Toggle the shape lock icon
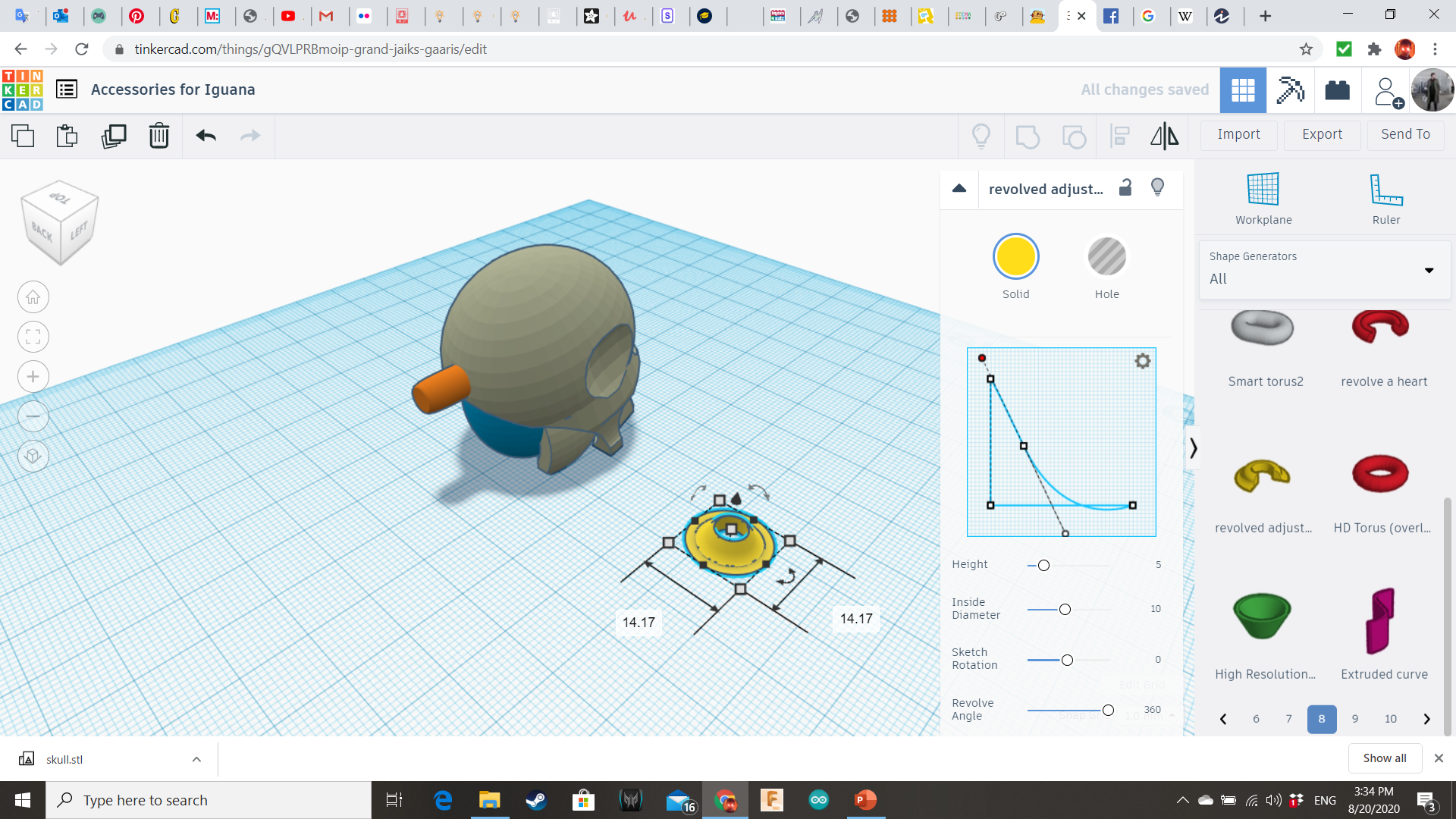Viewport: 1456px width, 819px height. point(1125,187)
